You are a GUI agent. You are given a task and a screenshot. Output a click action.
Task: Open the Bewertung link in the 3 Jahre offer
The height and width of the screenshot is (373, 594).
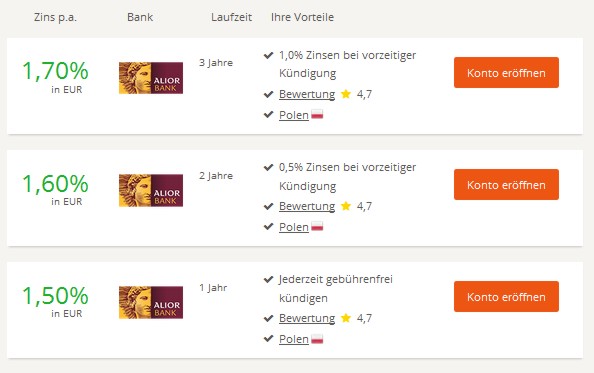tap(307, 94)
